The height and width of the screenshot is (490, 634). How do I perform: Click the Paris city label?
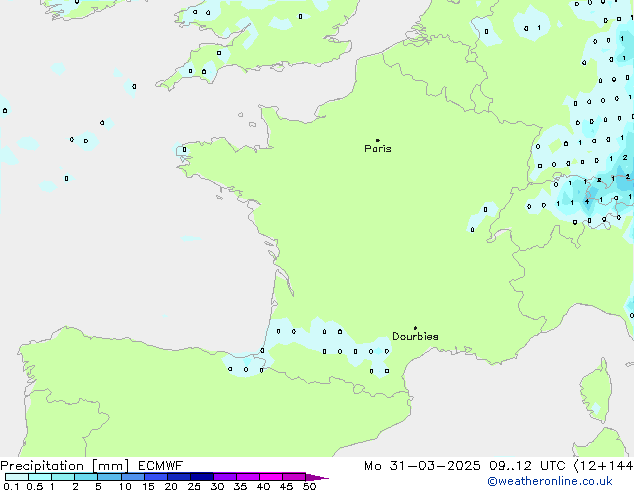click(x=378, y=149)
